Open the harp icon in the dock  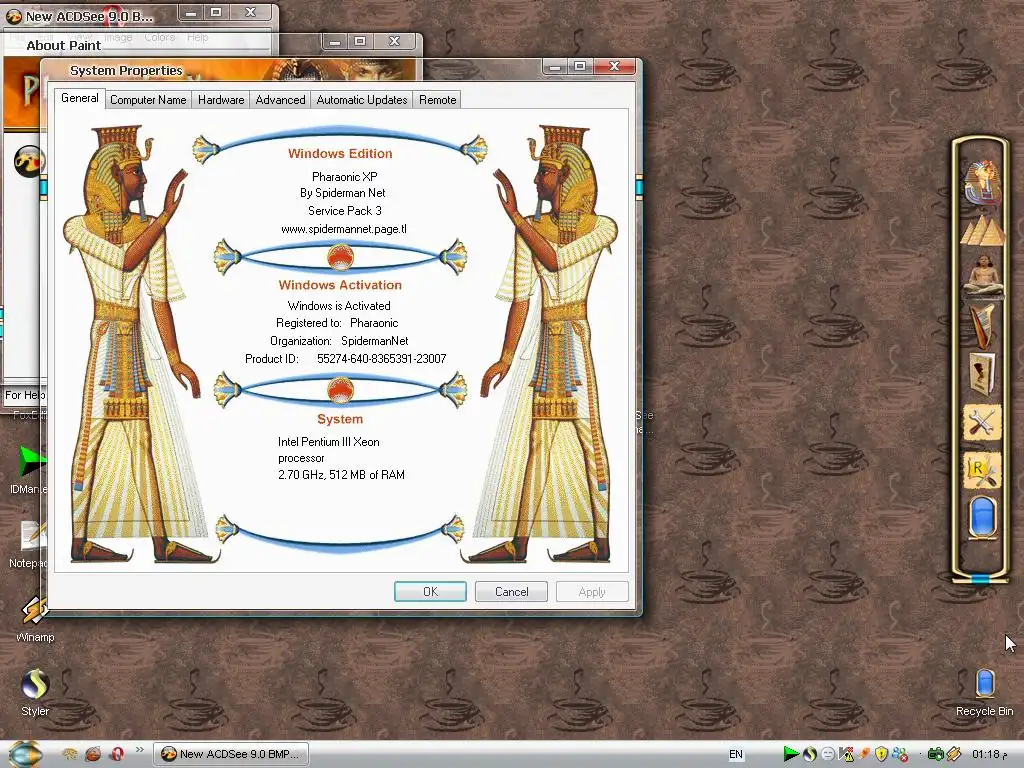pos(983,325)
